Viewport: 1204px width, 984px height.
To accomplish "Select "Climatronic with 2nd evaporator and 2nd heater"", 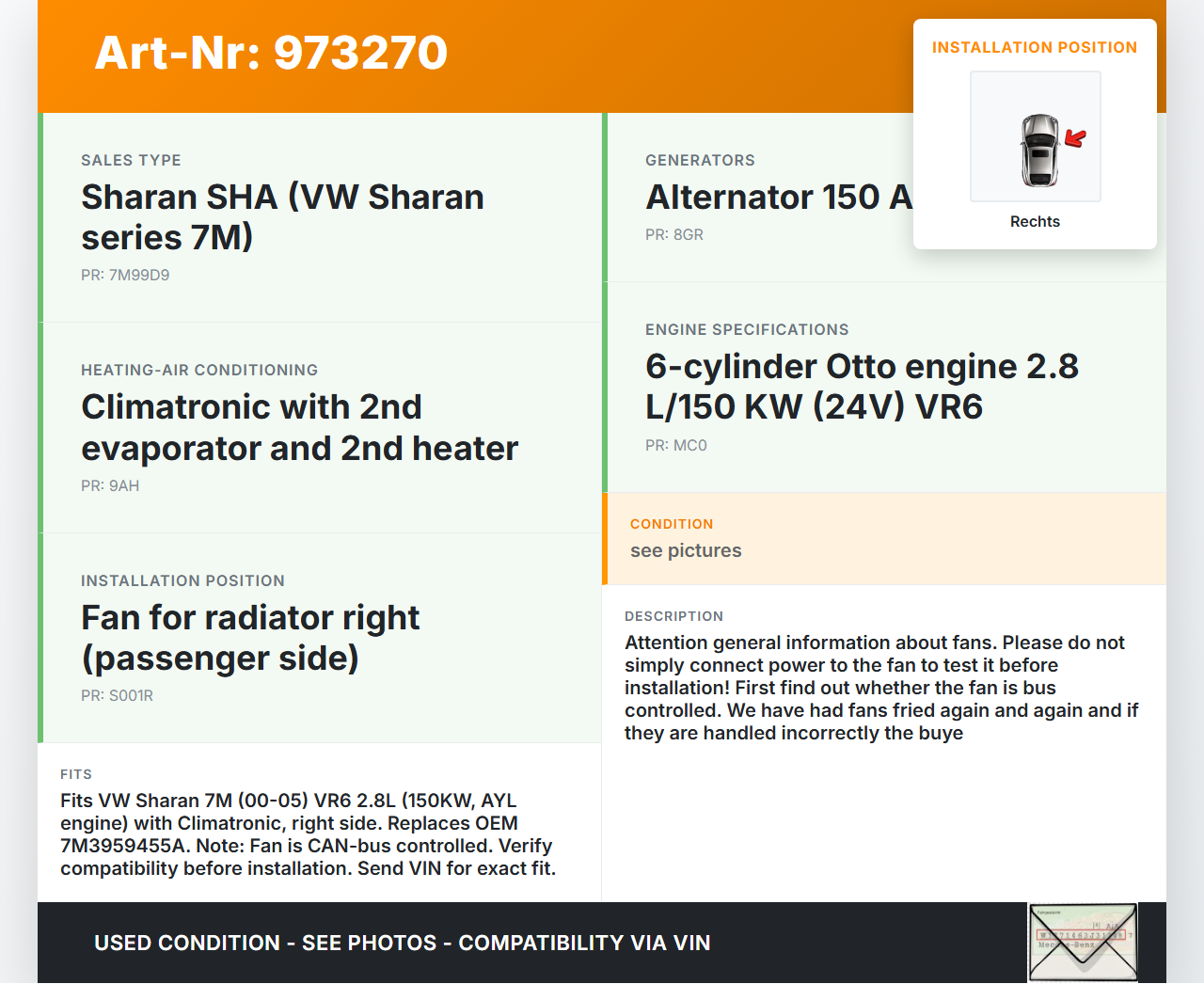I will pyautogui.click(x=299, y=428).
